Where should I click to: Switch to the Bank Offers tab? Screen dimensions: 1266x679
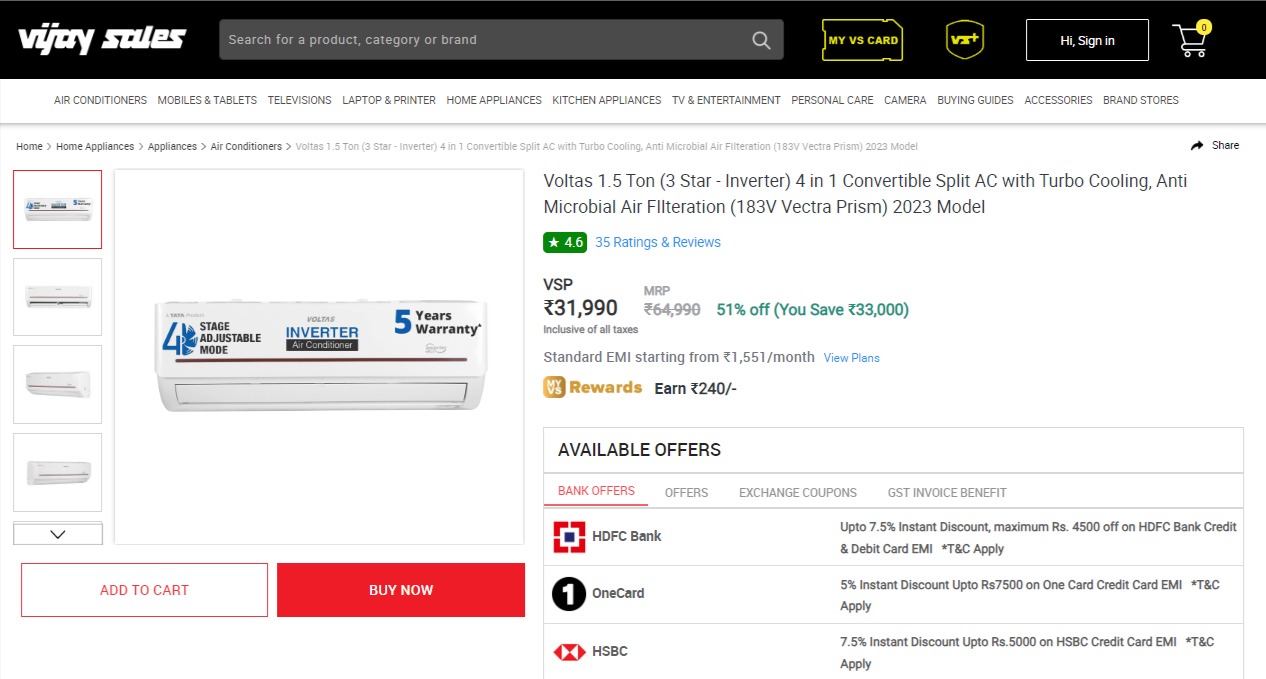pos(596,491)
